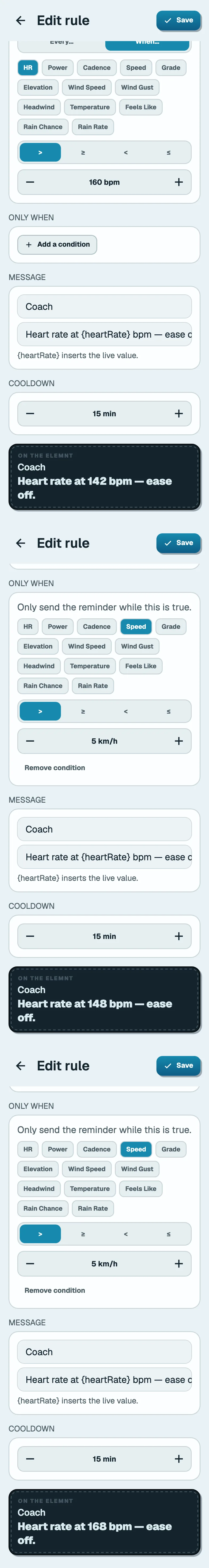Decrease cooldown just above the 168 bpm preview
The height and width of the screenshot is (1568, 209).
pyautogui.click(x=30, y=1458)
